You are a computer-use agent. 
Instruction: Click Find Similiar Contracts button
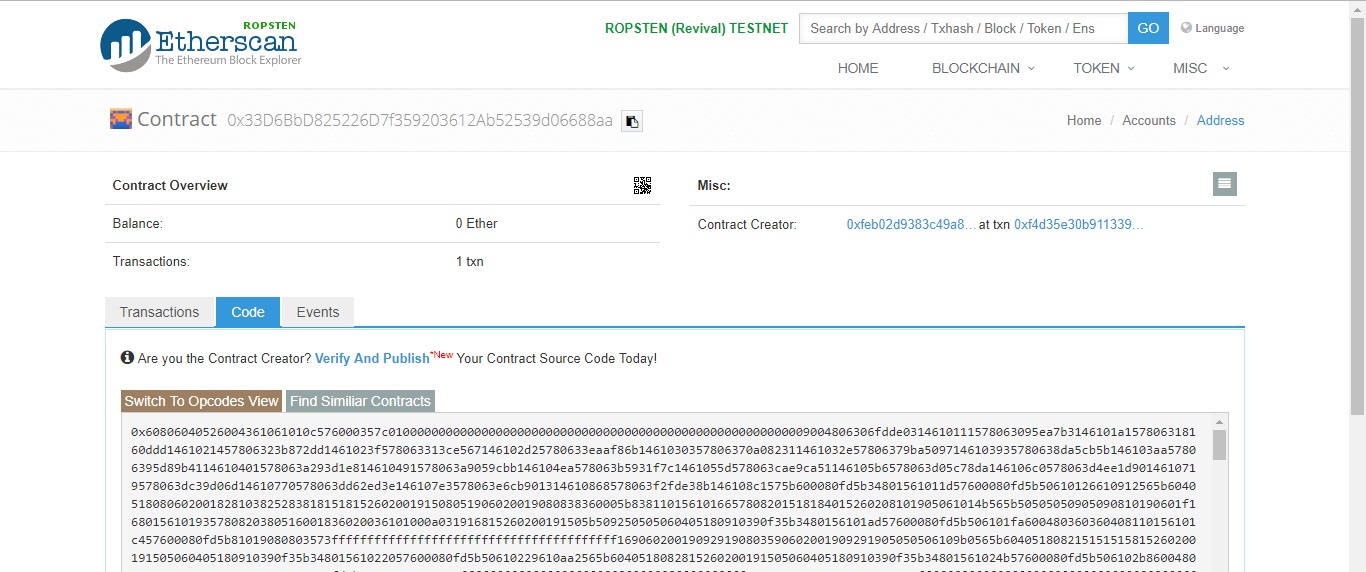click(x=360, y=401)
